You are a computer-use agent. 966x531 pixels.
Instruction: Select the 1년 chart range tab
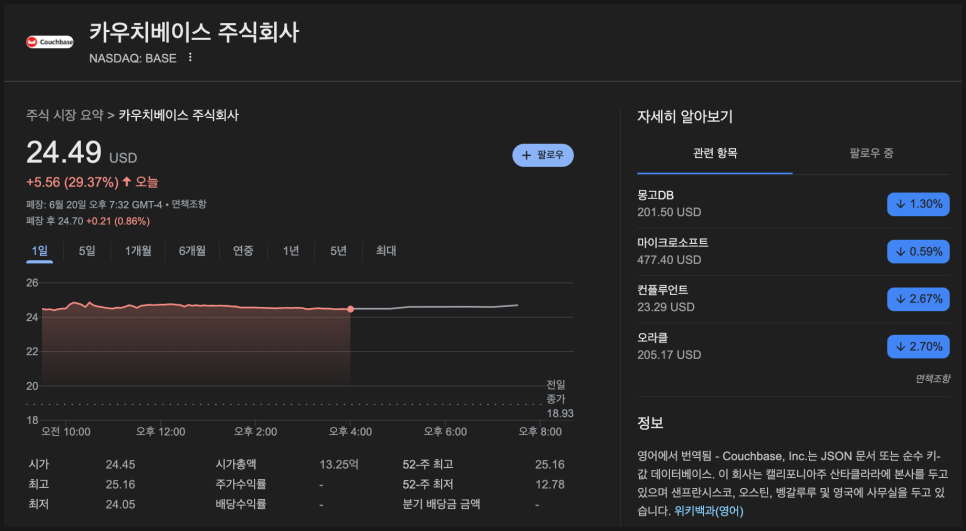[291, 251]
